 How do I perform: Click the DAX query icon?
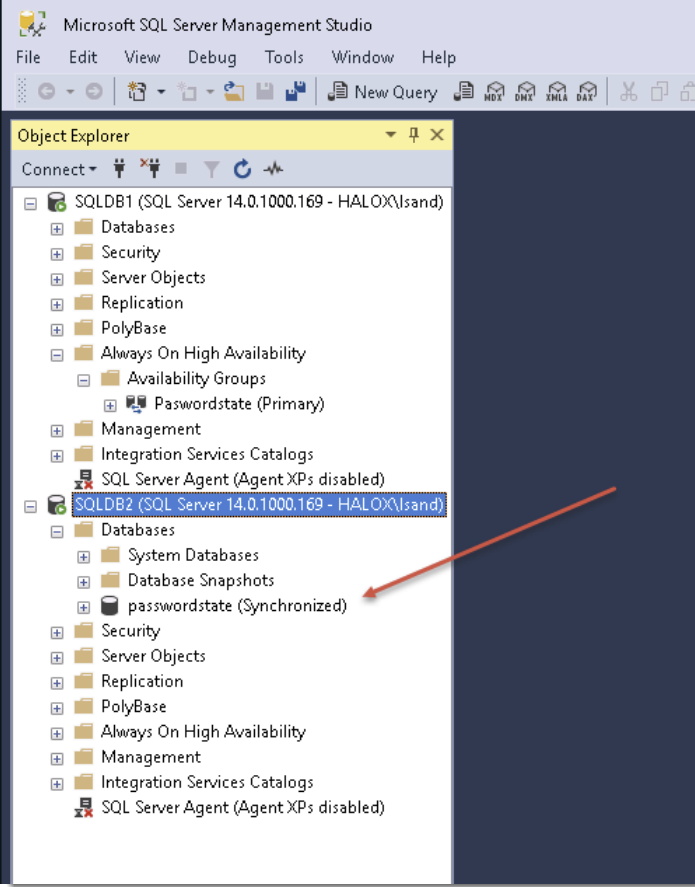tap(587, 92)
